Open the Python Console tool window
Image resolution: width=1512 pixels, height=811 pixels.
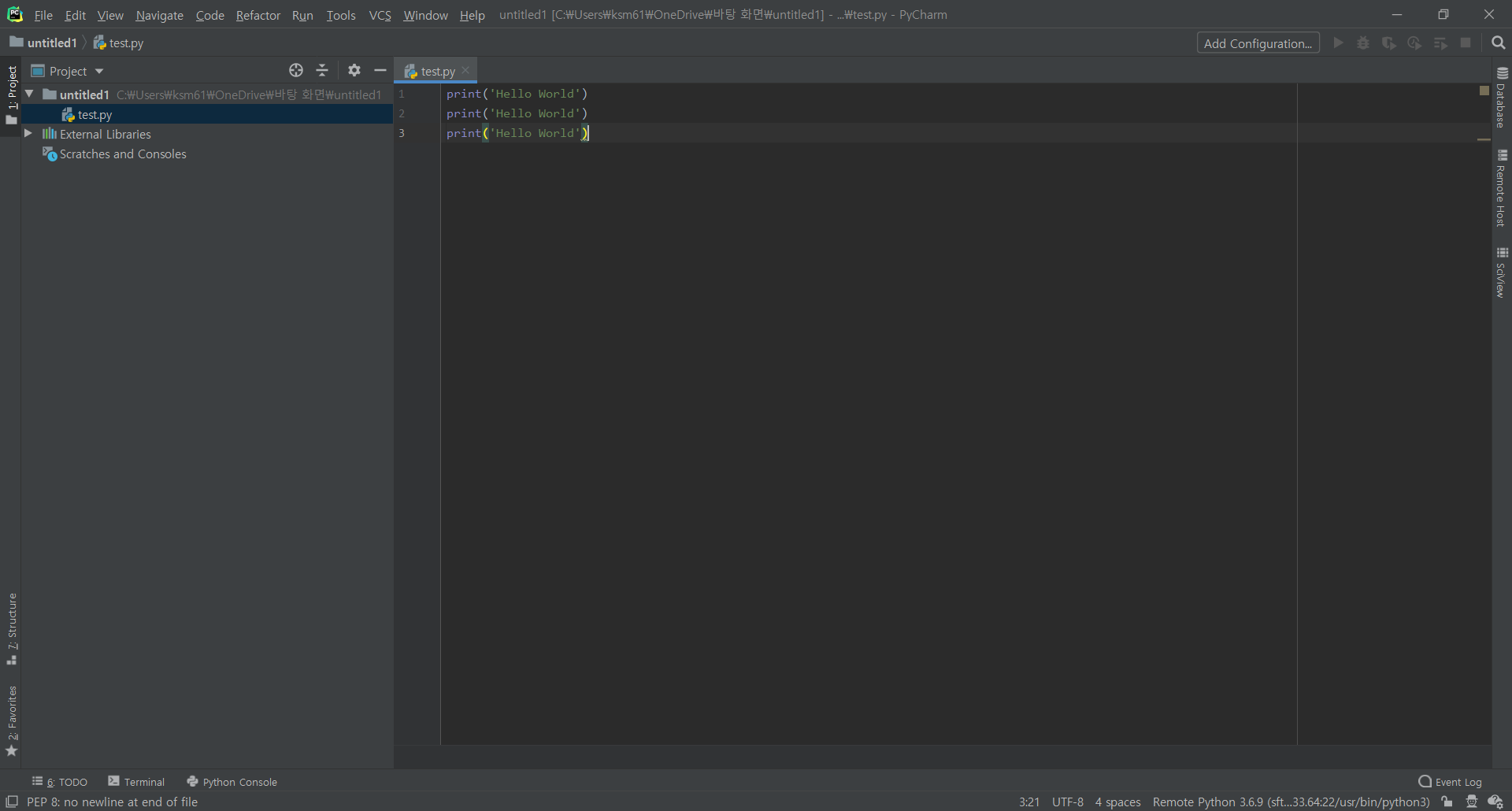pos(232,782)
